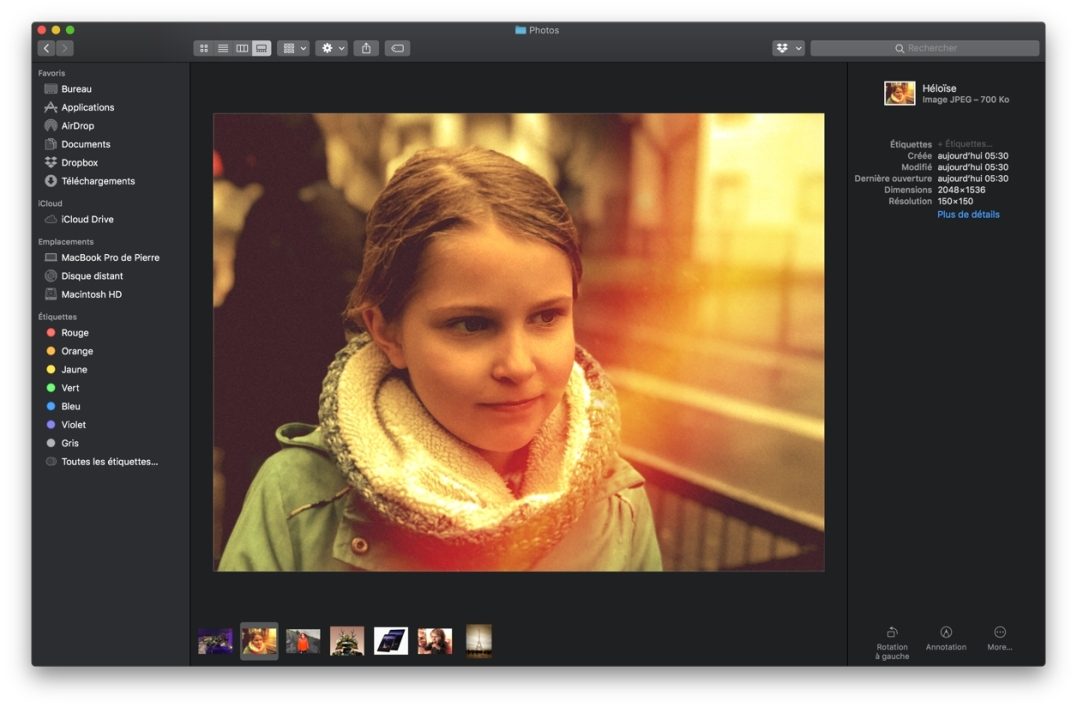Viewport: 1077px width, 708px height.
Task: Click the More… actions icon
Action: tap(1000, 632)
